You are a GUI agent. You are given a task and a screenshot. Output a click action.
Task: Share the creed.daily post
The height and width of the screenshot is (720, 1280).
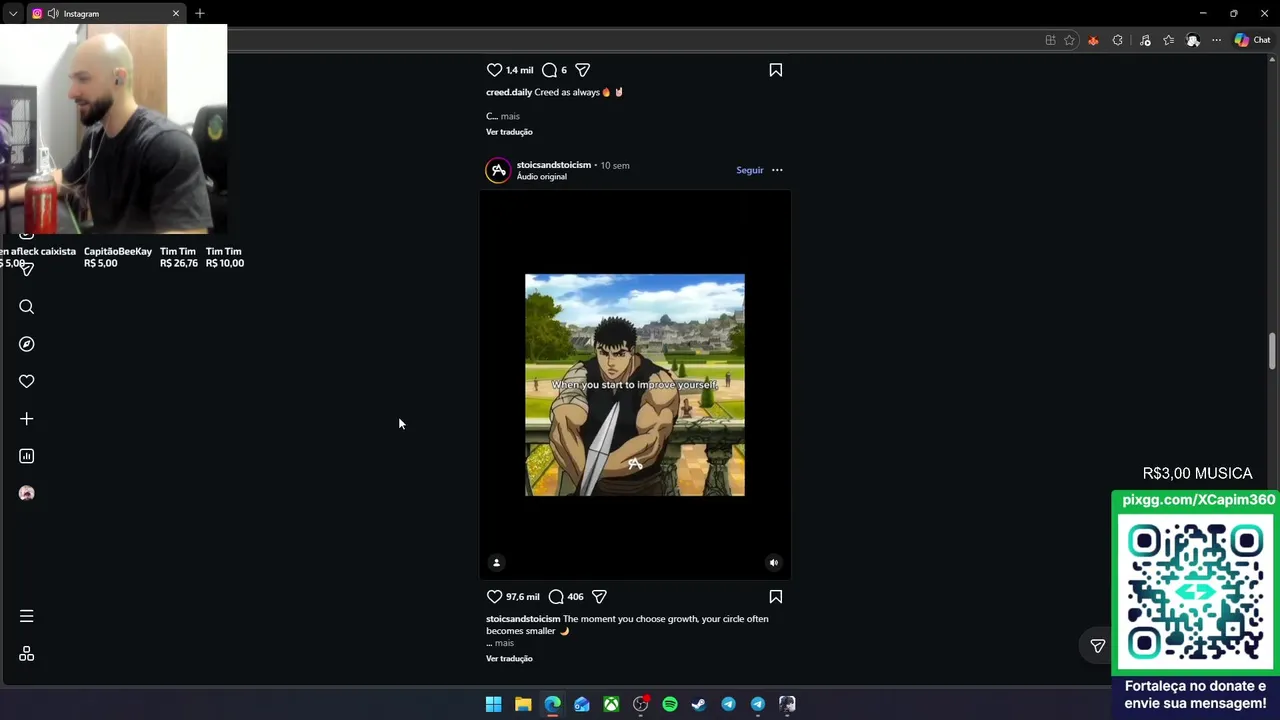pos(582,70)
